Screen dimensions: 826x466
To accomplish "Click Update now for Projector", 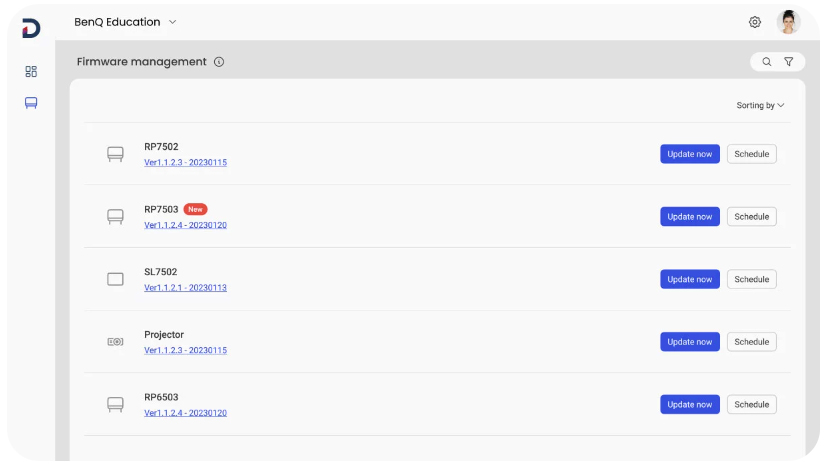I will pos(689,342).
